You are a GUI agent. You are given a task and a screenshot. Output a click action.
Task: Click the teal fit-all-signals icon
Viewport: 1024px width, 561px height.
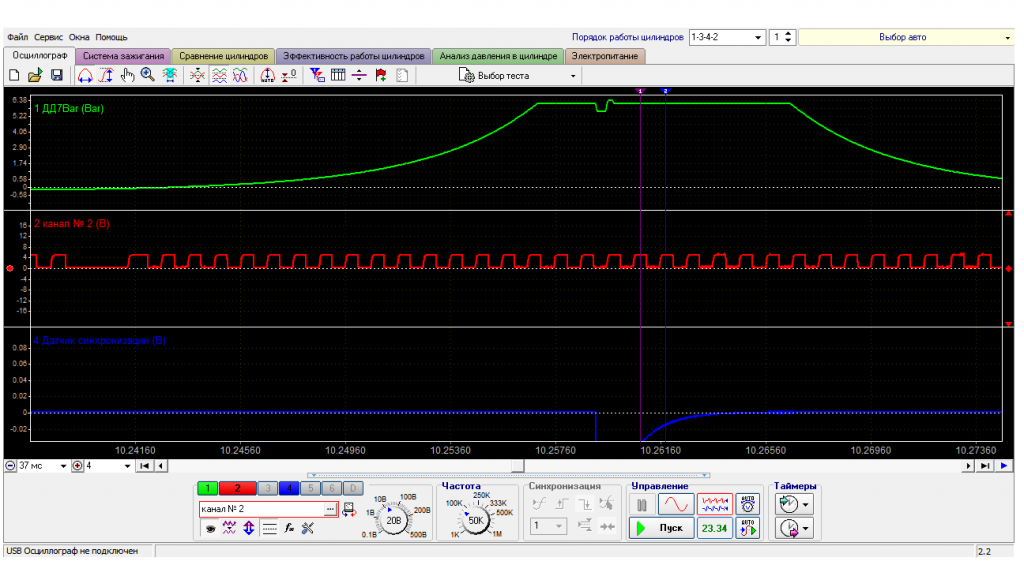(x=170, y=76)
